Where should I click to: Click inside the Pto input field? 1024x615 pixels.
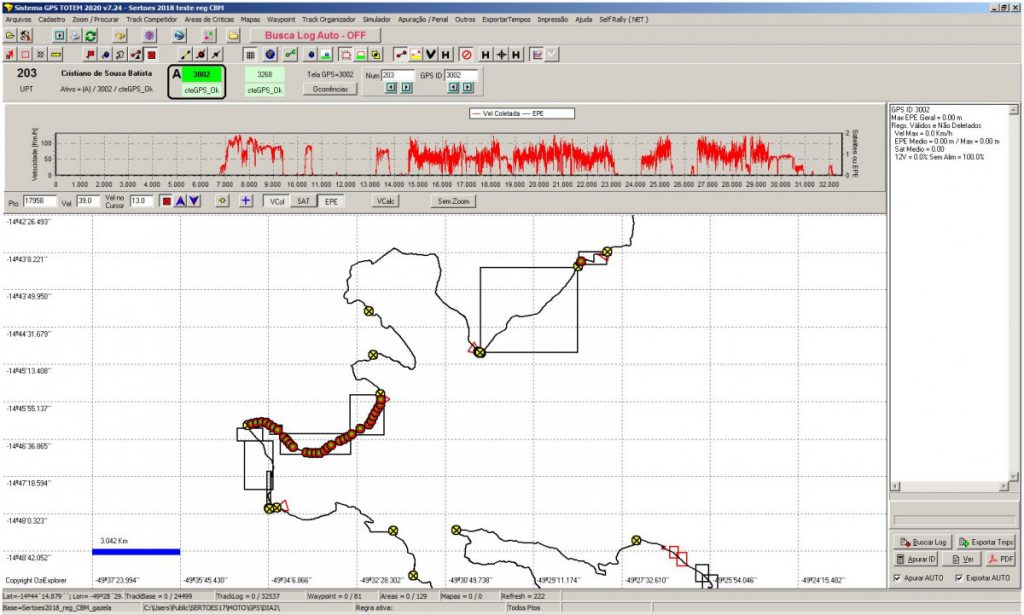[40, 201]
